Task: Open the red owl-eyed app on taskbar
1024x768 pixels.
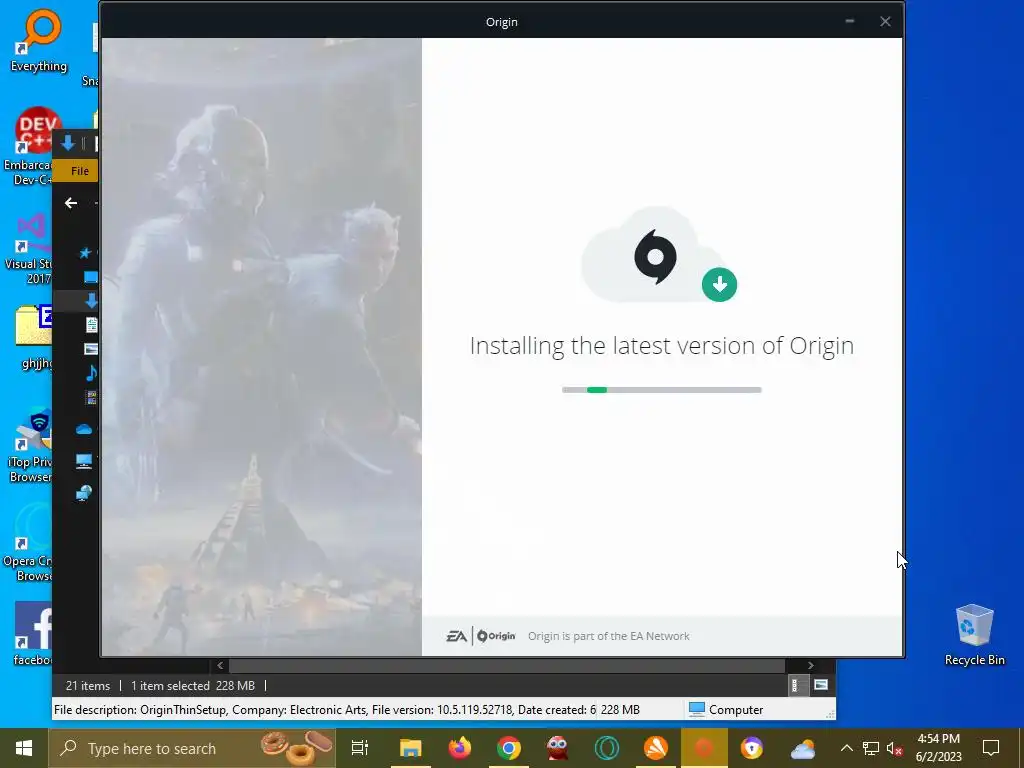Action: point(558,748)
